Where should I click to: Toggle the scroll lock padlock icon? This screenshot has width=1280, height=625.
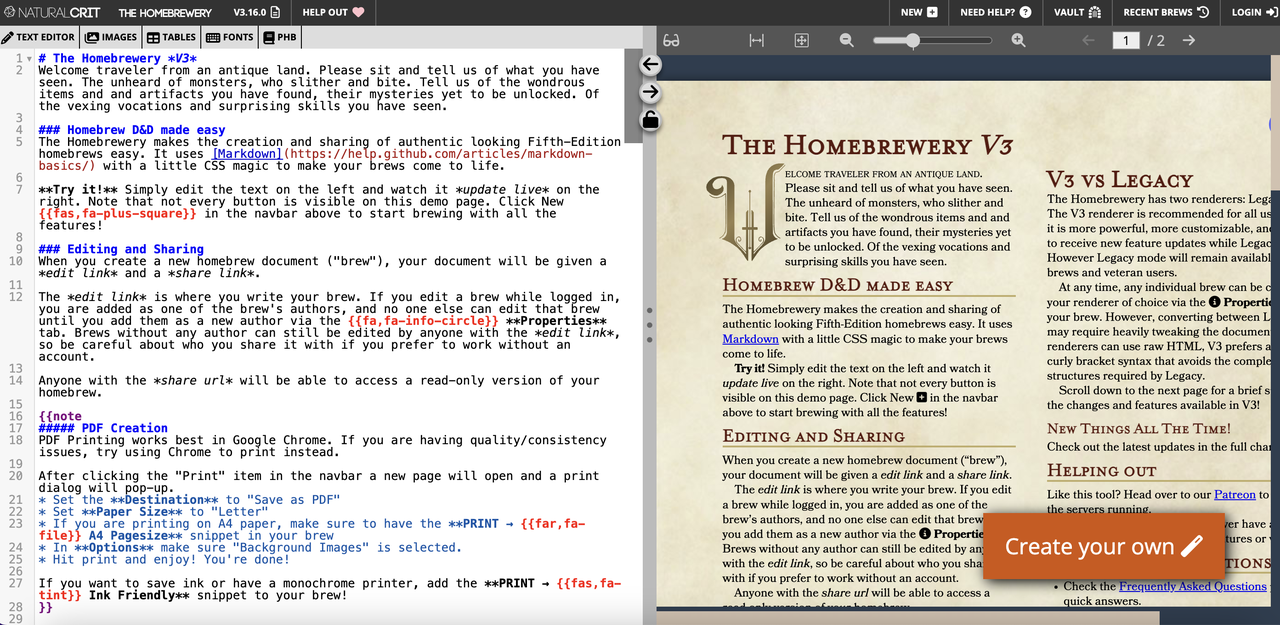point(650,120)
